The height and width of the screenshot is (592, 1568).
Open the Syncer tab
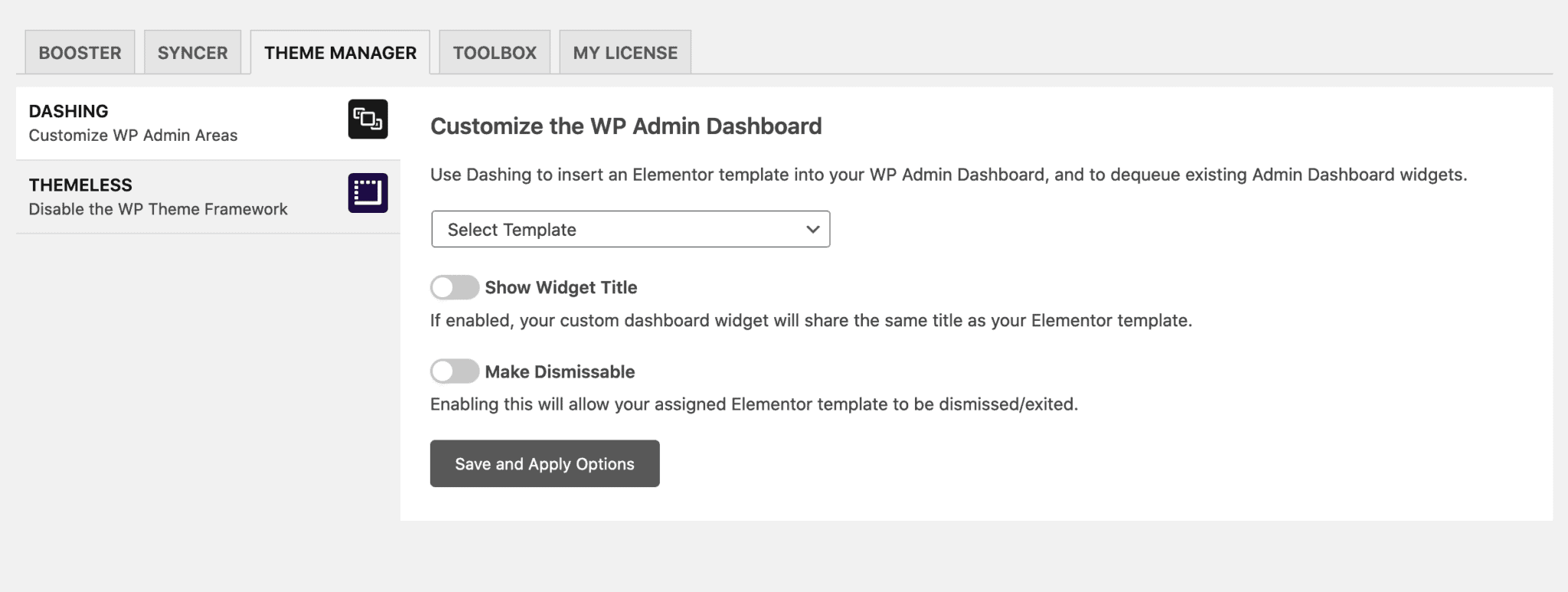click(x=192, y=53)
